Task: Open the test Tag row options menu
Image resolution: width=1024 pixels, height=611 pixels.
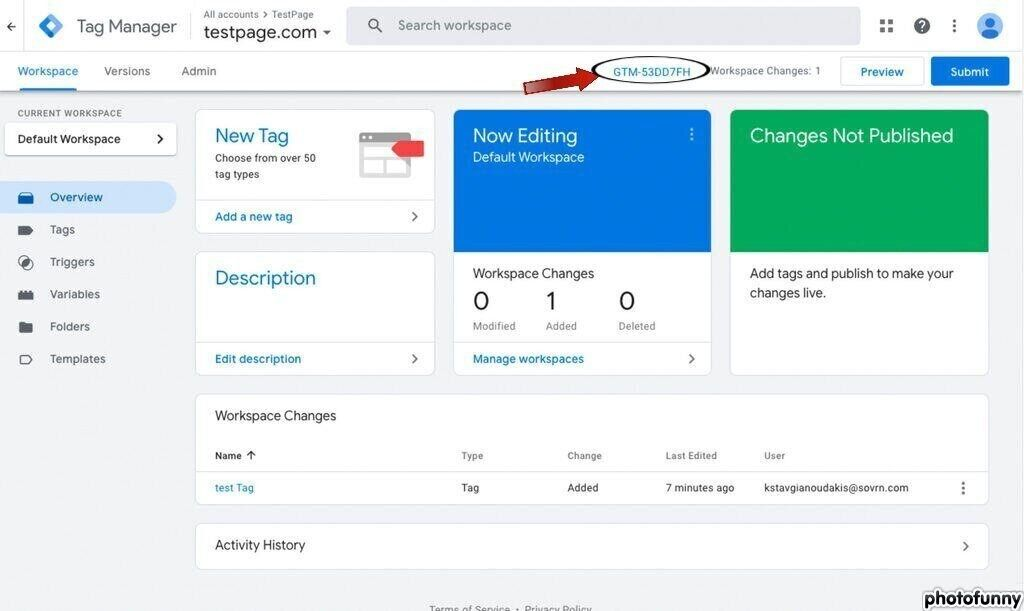Action: coord(963,488)
